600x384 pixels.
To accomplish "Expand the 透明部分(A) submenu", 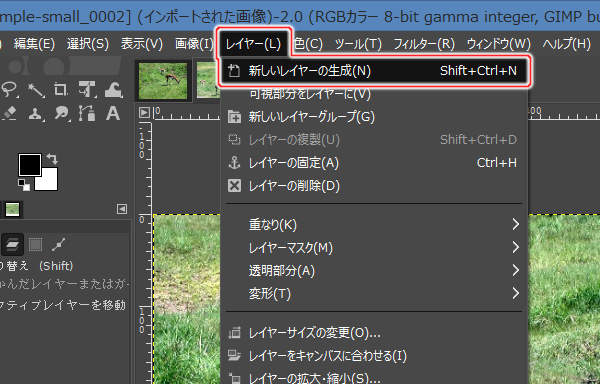I will click(374, 271).
